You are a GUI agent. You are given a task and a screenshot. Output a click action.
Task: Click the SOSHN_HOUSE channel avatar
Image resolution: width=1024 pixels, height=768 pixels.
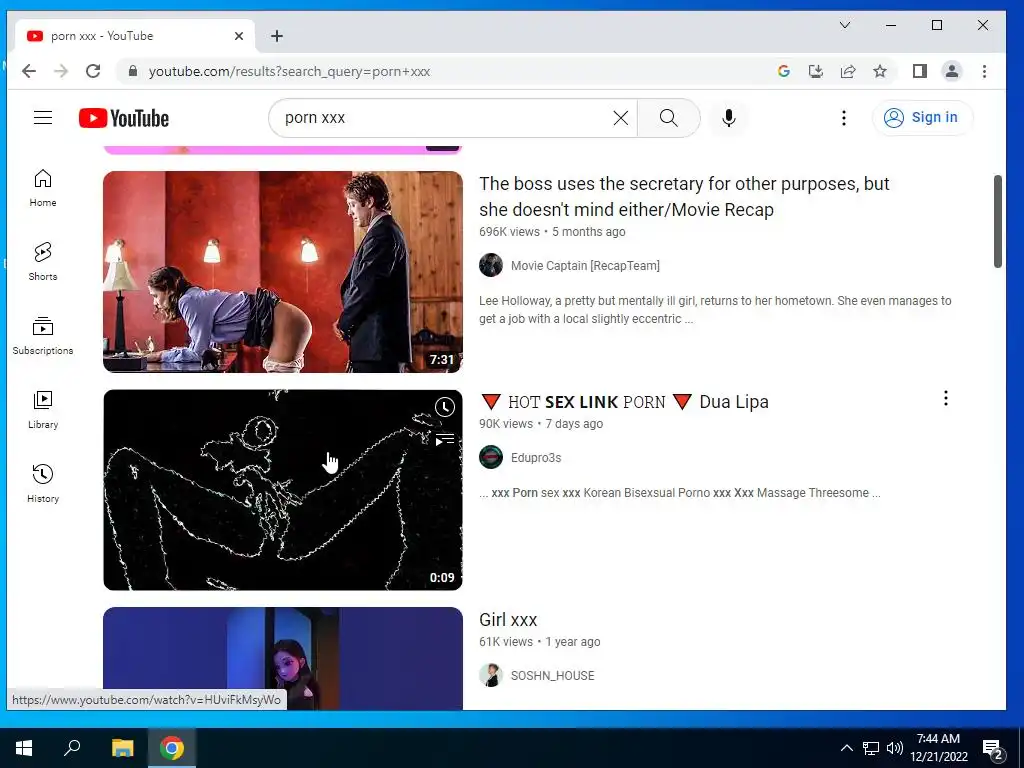(x=490, y=675)
